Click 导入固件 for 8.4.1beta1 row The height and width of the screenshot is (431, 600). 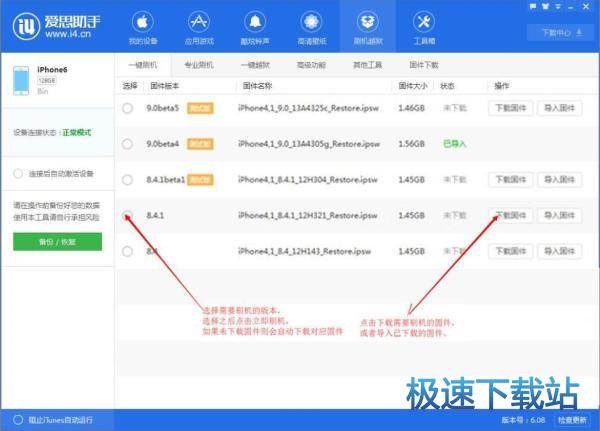point(559,180)
